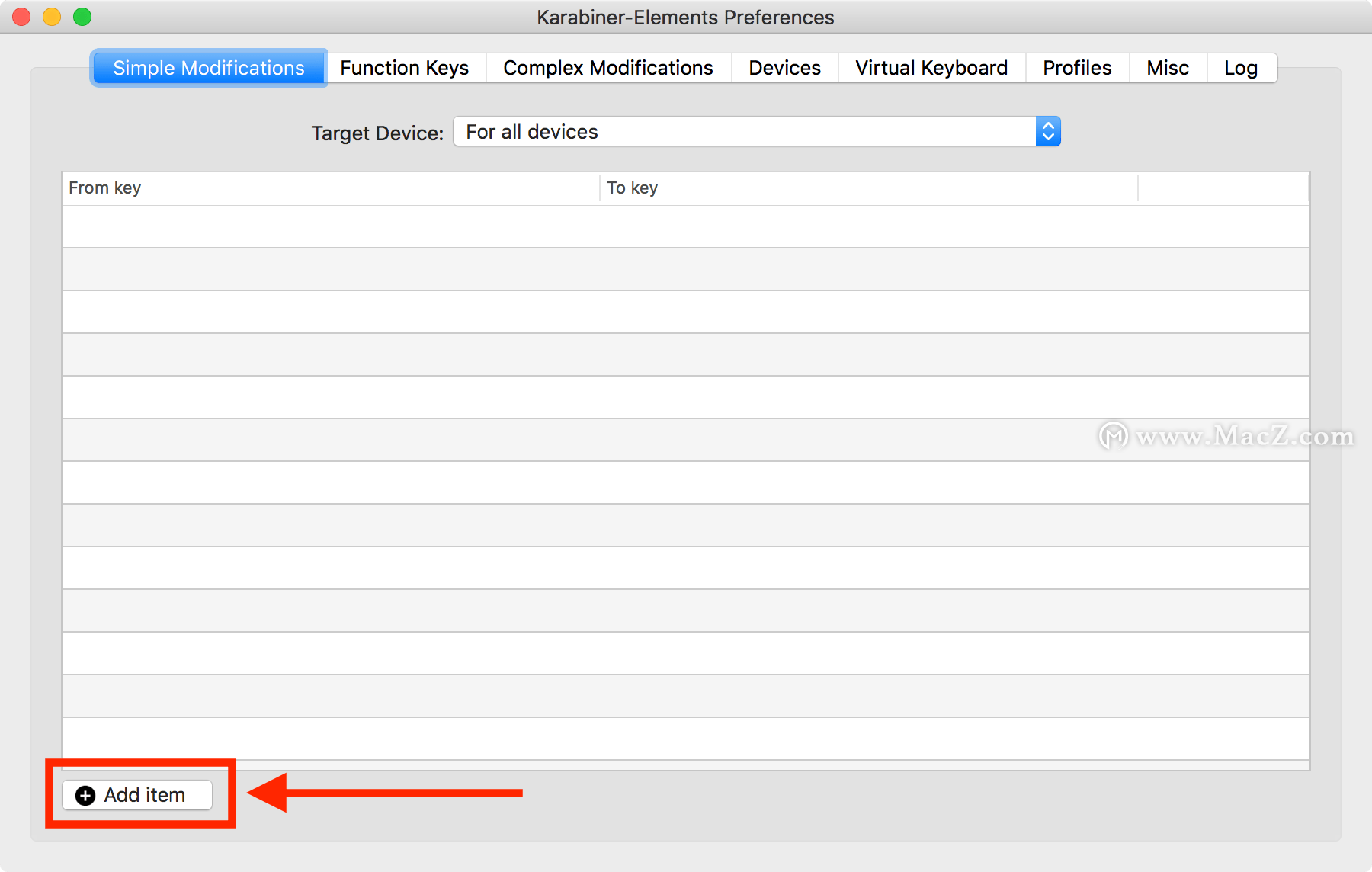Open the Complex Modifications tab
Screen dimensions: 1372x872
coord(608,68)
